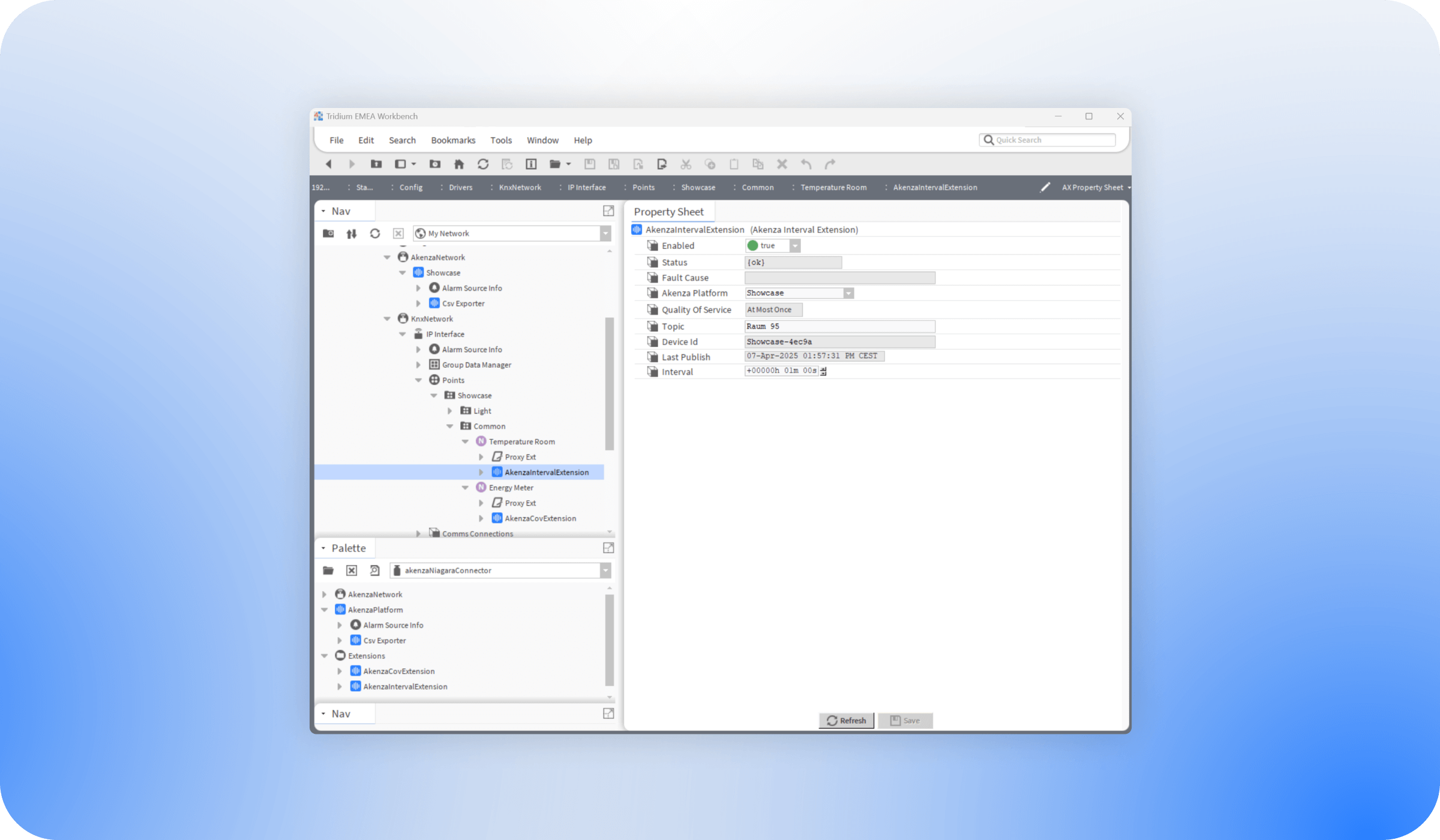Click the Delete X icon in the toolbar
This screenshot has height=840, width=1440.
click(782, 164)
